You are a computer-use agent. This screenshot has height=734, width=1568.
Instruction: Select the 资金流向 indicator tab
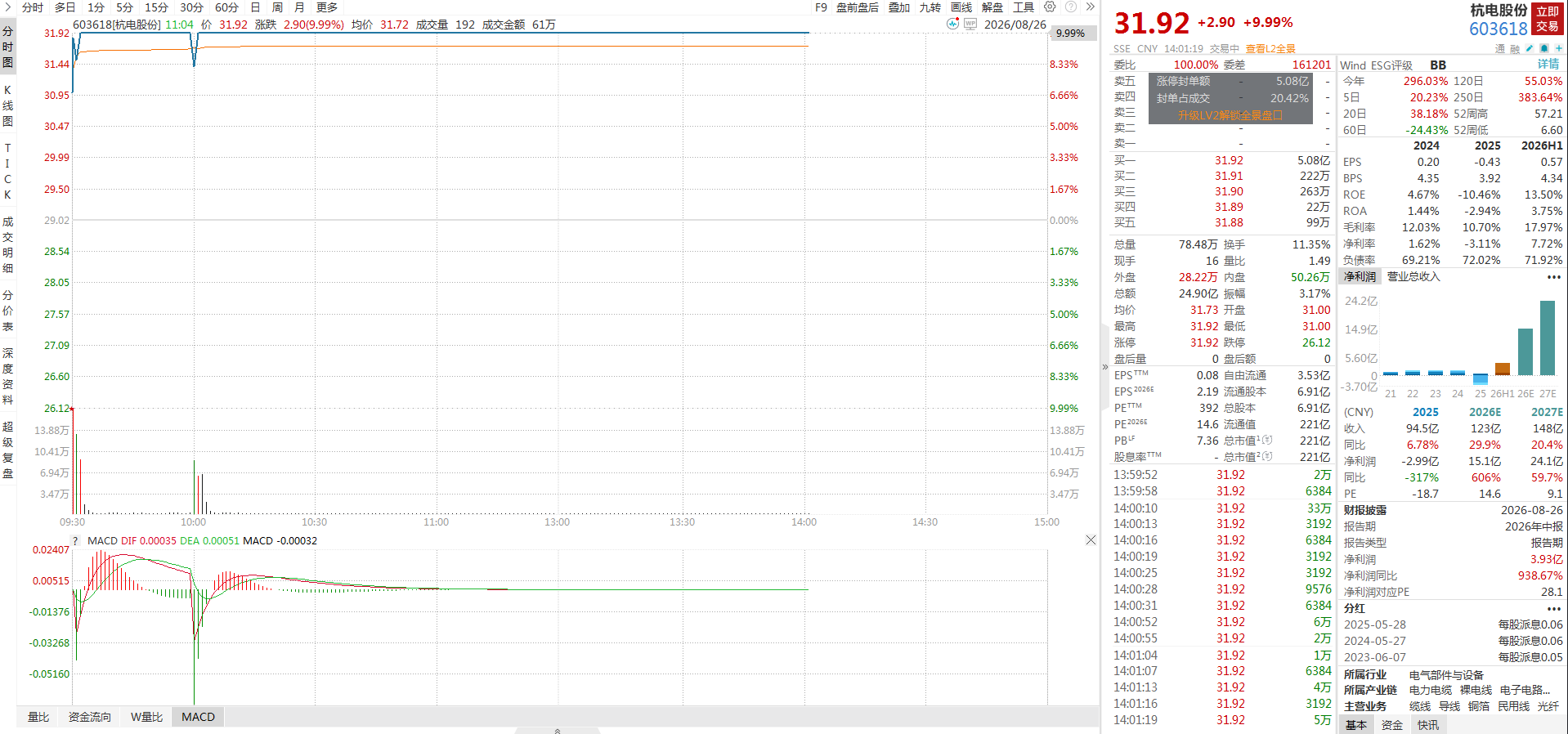pos(89,717)
